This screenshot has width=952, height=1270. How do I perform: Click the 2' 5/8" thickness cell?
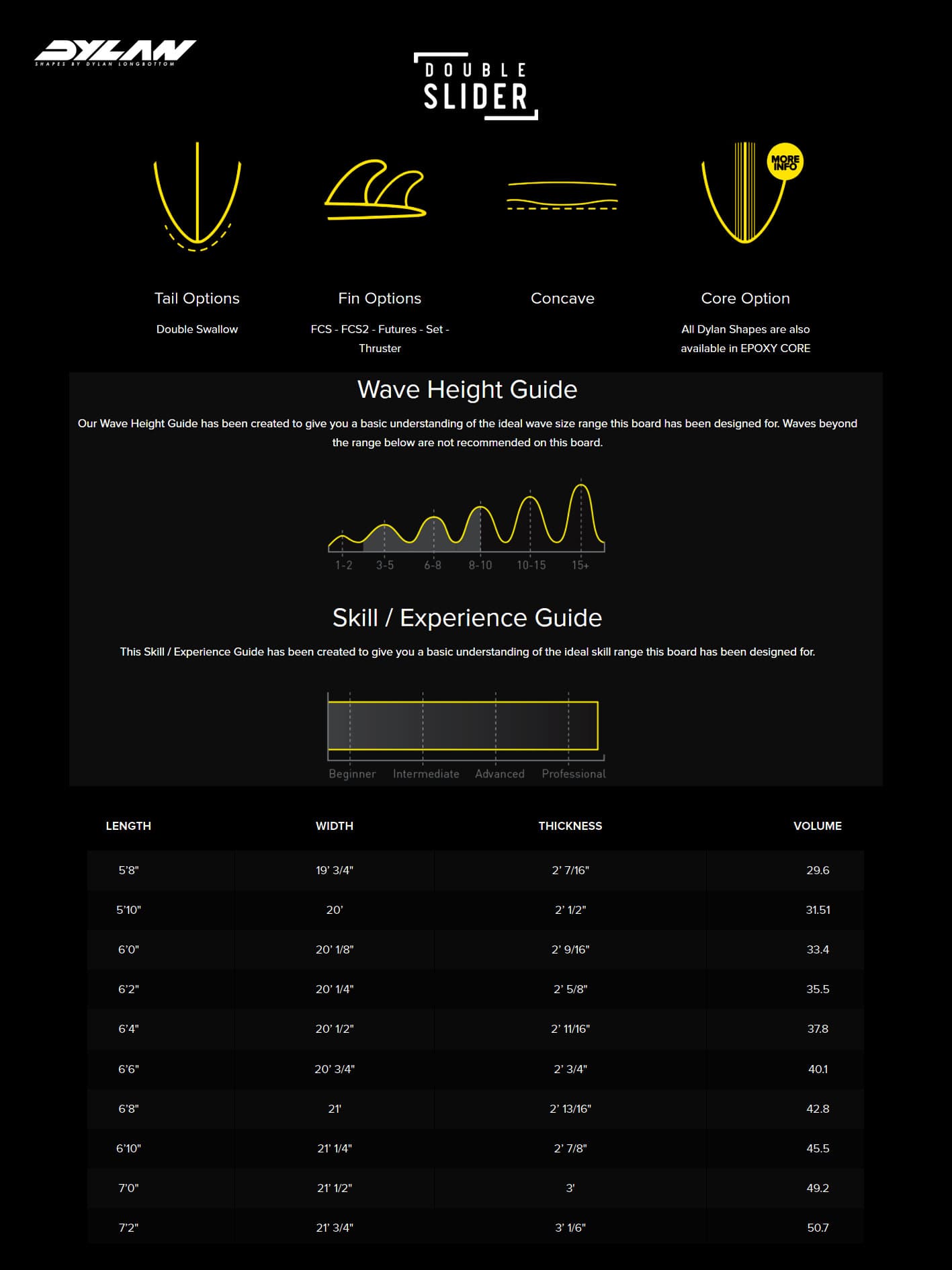tap(570, 989)
